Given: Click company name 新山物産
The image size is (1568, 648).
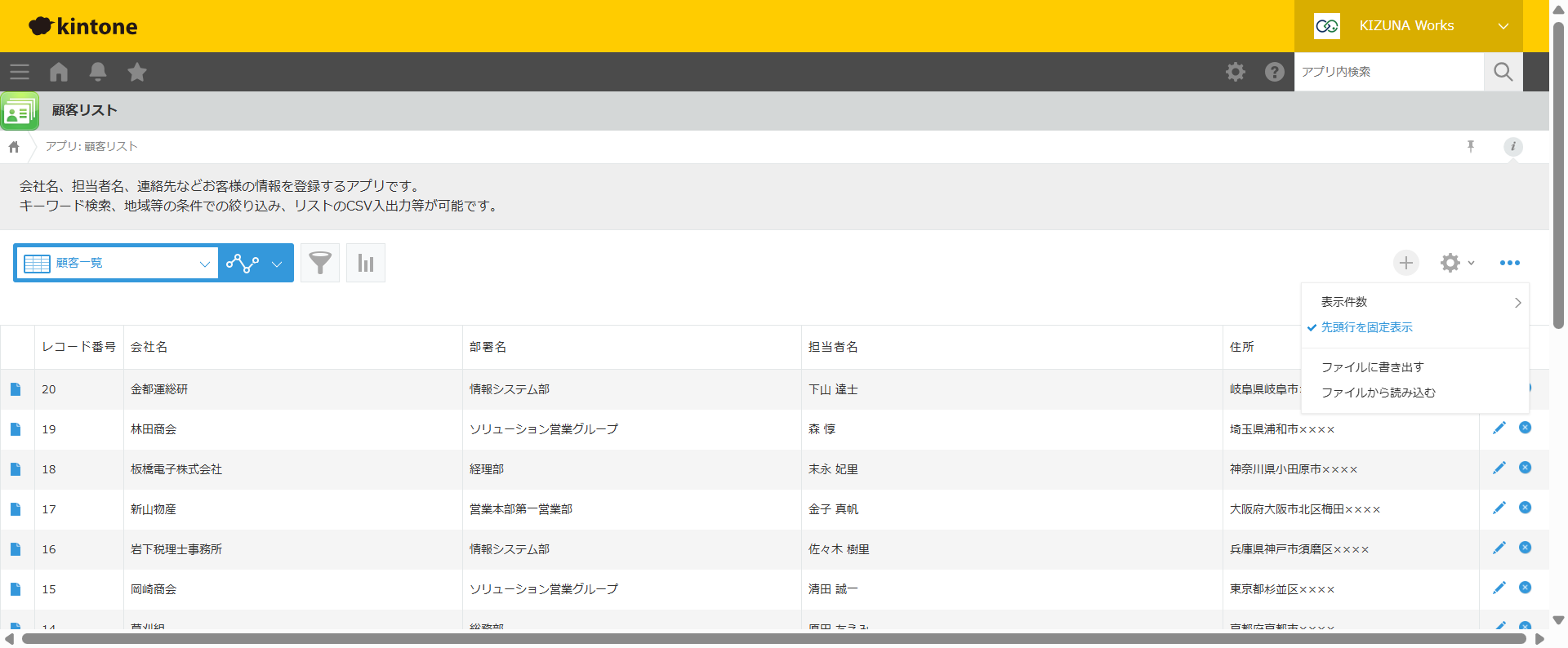Looking at the screenshot, I should click(x=154, y=509).
